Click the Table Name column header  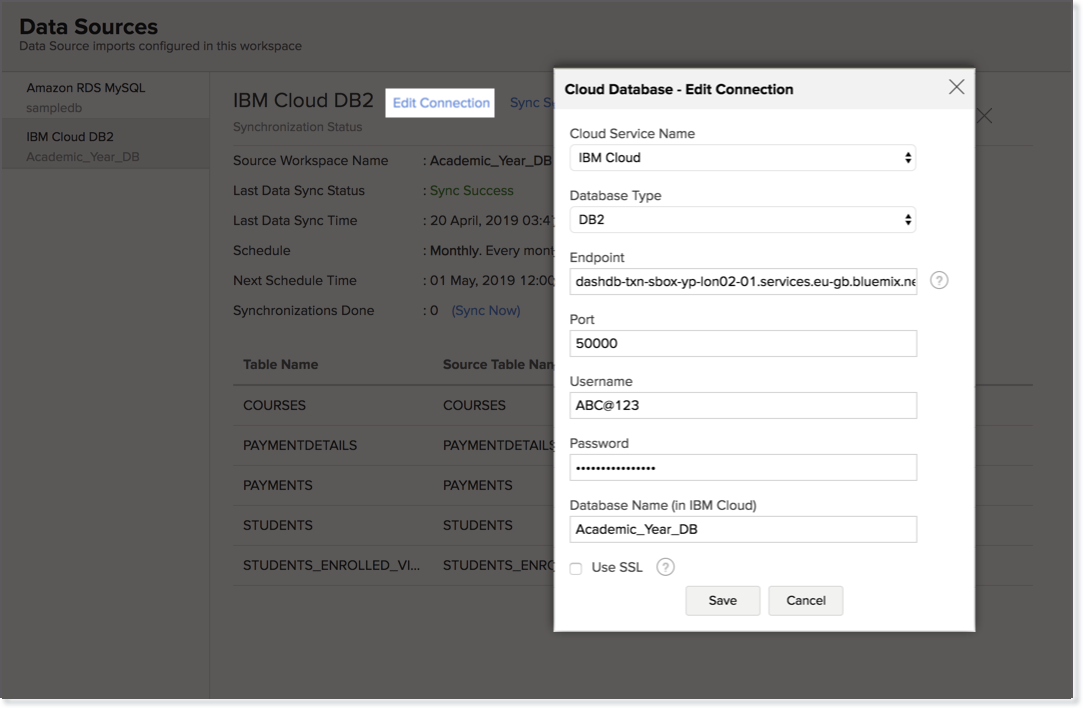click(x=281, y=365)
